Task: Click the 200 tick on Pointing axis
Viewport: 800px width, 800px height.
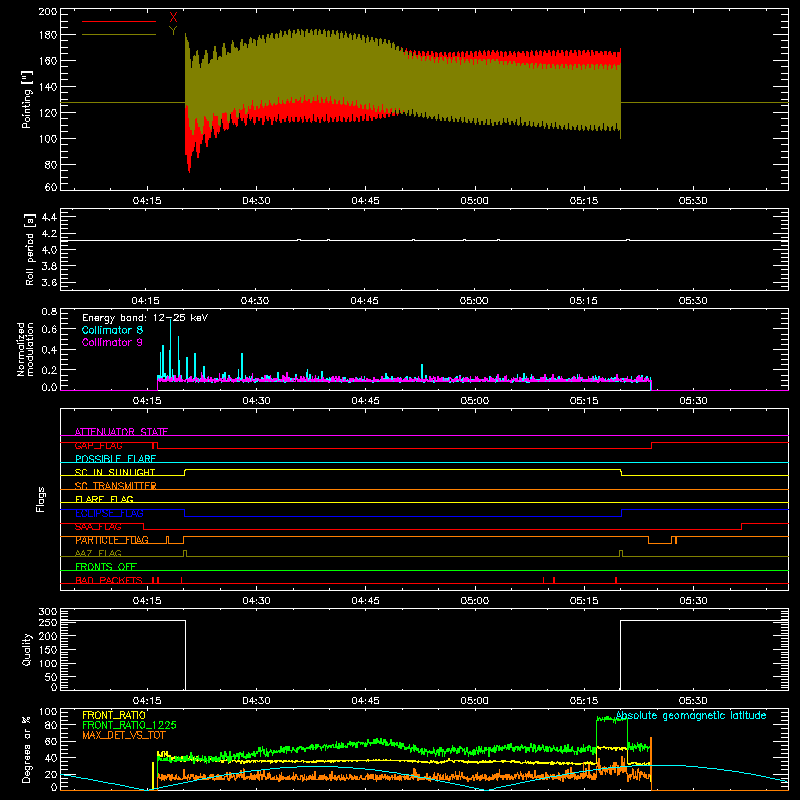Action: pyautogui.click(x=48, y=12)
